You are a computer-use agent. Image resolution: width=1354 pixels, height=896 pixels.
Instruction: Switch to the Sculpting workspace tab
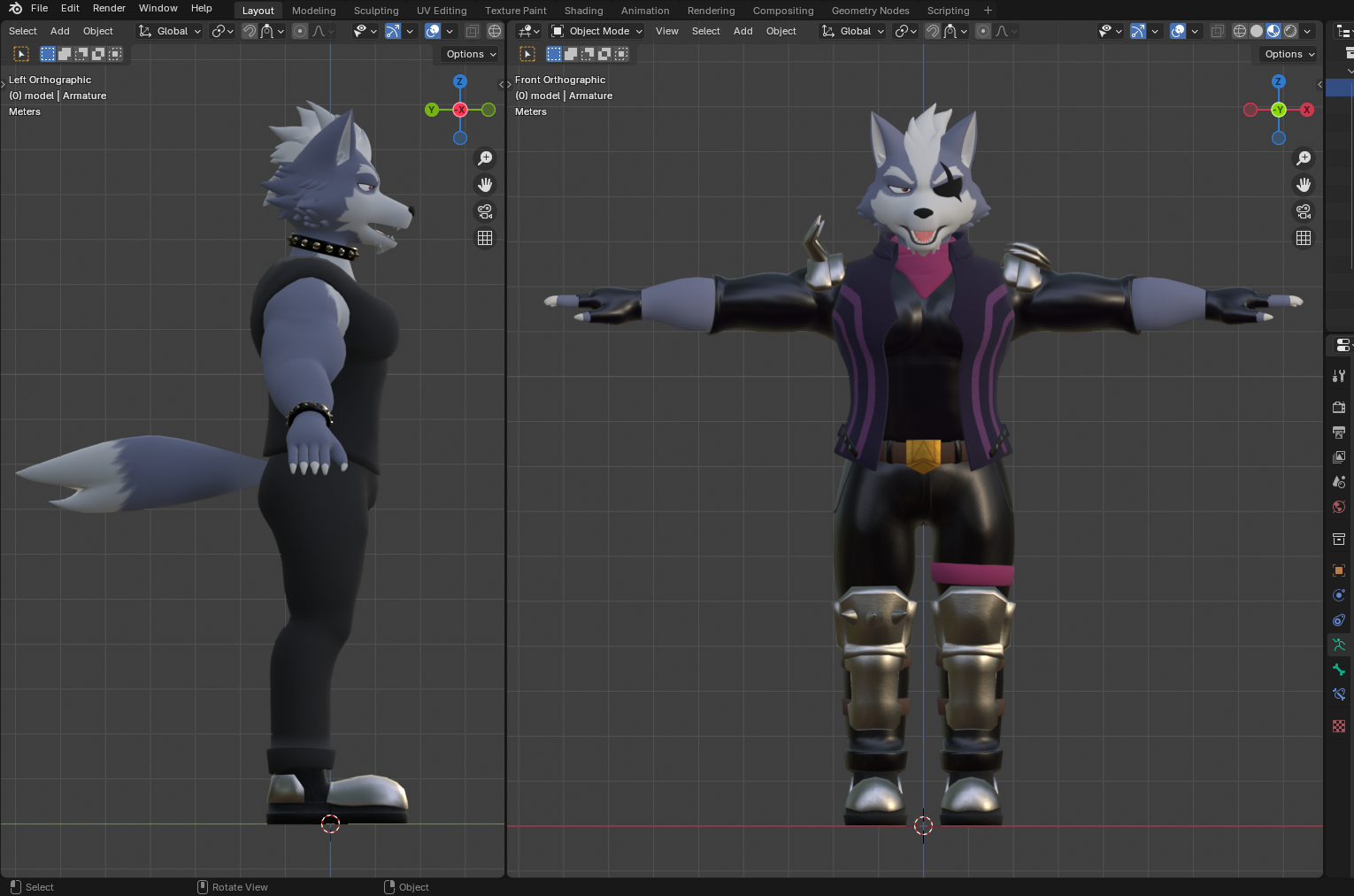[376, 11]
